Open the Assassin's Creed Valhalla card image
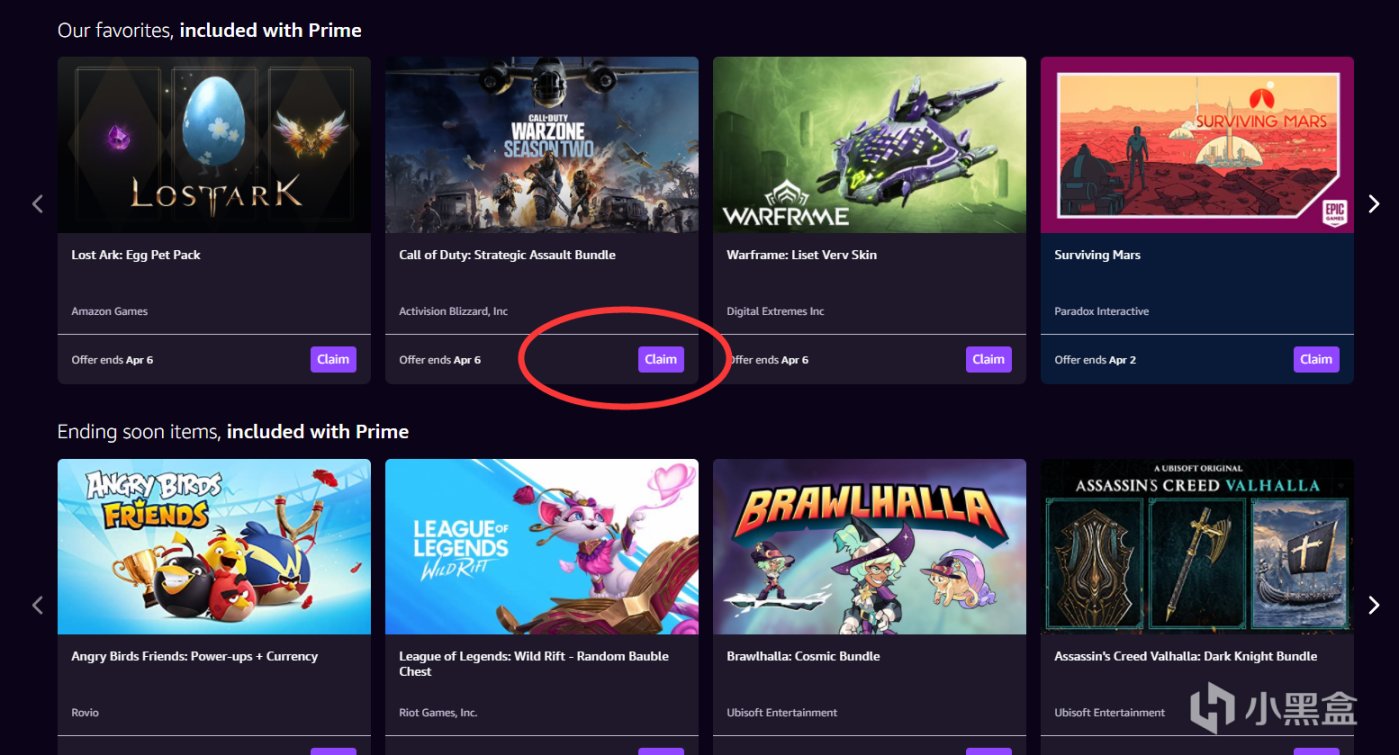The width and height of the screenshot is (1399, 755). pyautogui.click(x=1197, y=547)
